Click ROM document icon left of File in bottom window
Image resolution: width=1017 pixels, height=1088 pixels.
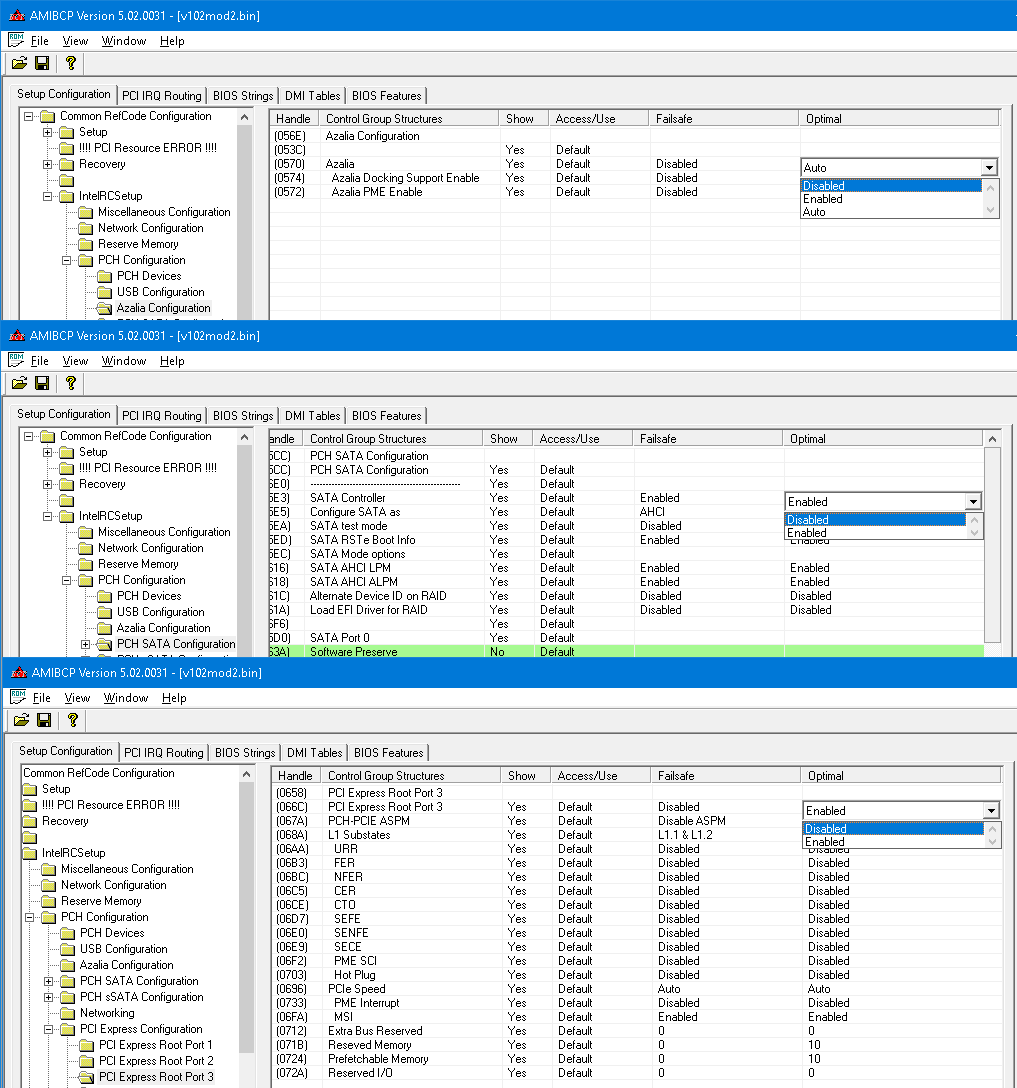point(18,697)
